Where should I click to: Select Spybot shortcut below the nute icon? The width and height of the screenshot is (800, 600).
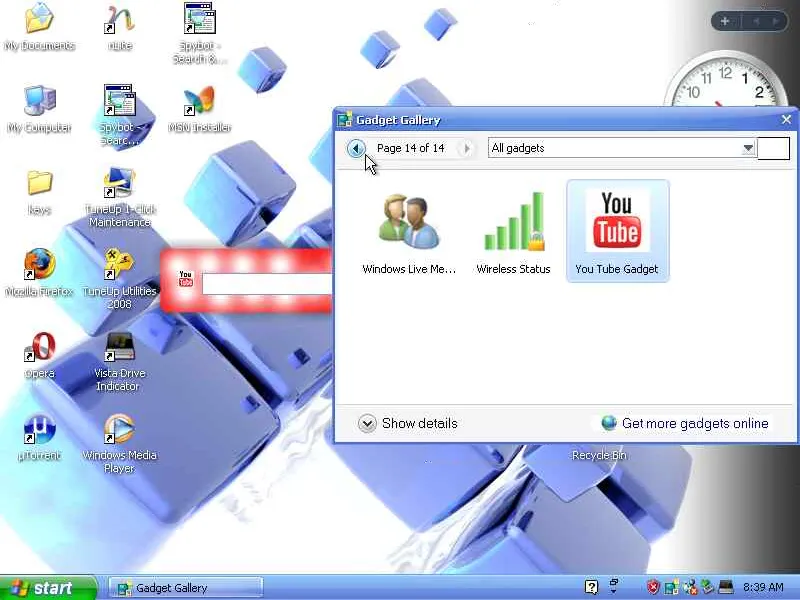point(120,115)
